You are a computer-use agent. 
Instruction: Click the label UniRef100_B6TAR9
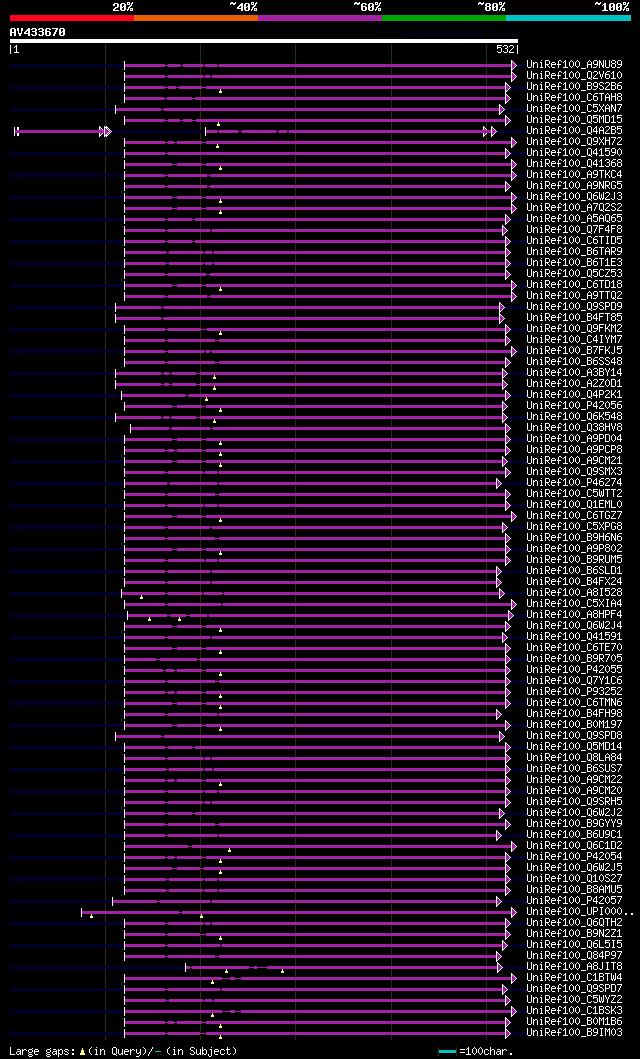(575, 251)
